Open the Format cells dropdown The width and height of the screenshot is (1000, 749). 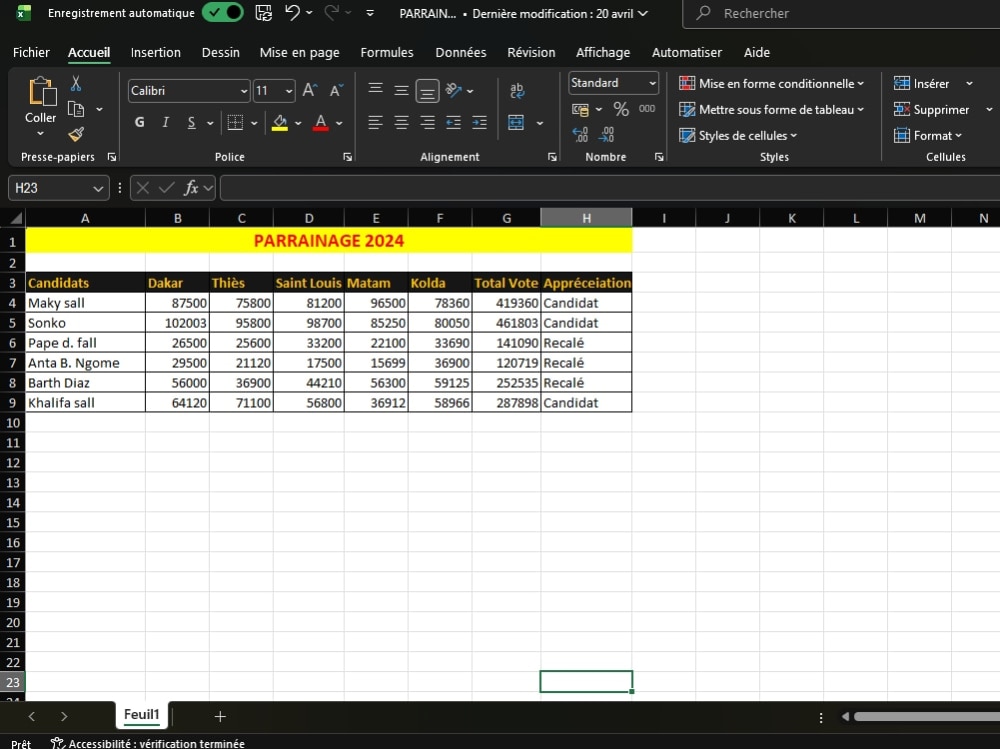[928, 135]
